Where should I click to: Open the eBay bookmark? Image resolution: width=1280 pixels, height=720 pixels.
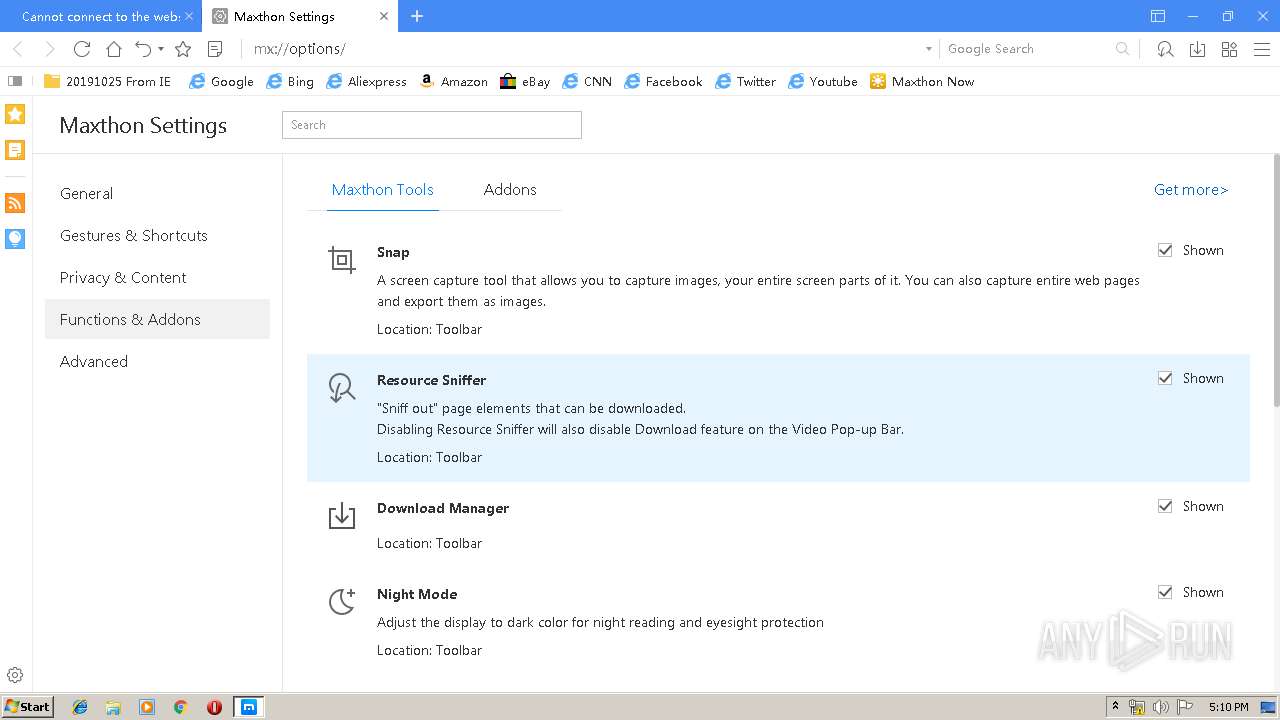coord(525,82)
